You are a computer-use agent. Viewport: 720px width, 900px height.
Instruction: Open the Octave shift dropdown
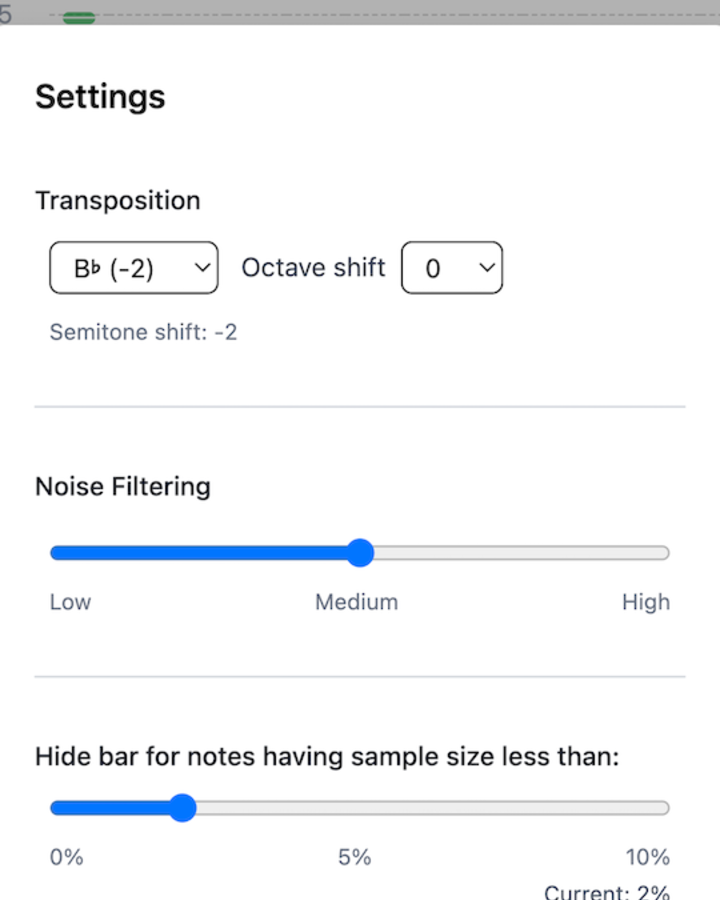[452, 267]
